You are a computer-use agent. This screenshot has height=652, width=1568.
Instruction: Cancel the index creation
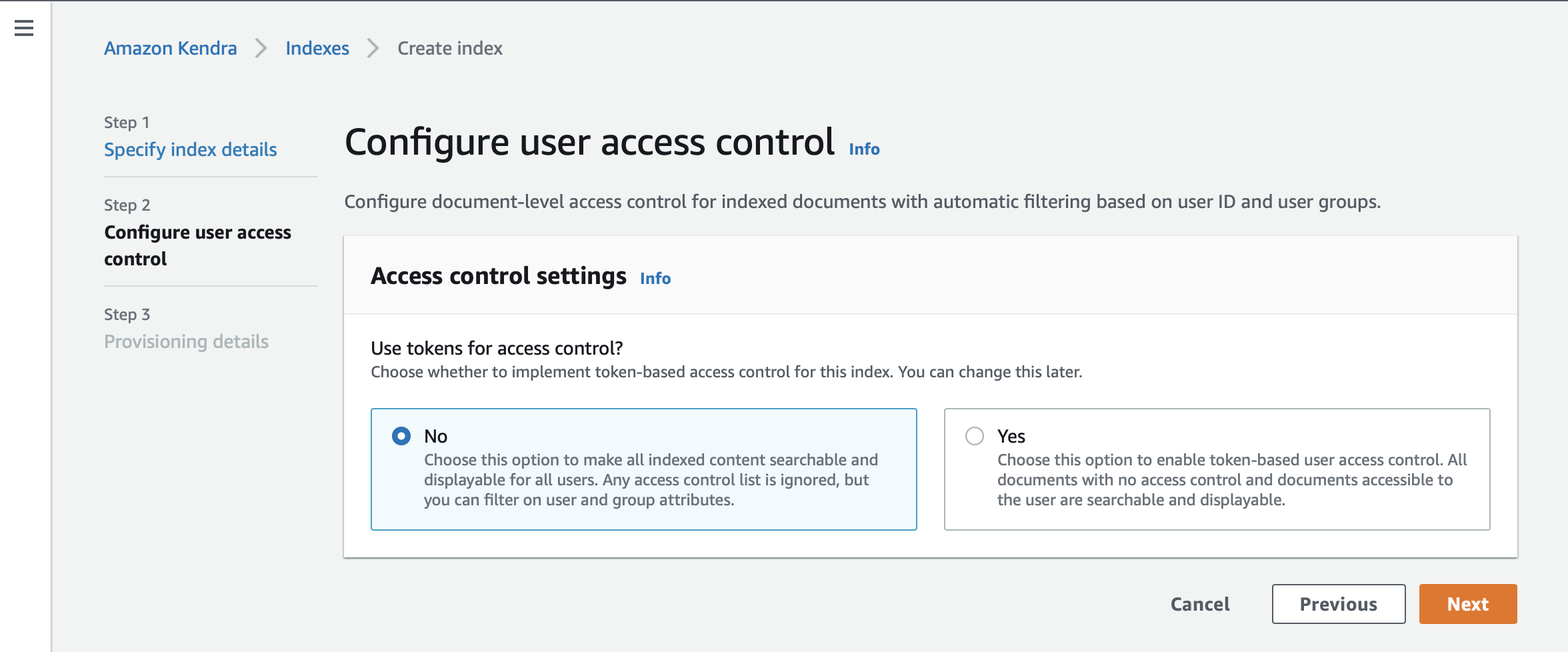(1199, 604)
